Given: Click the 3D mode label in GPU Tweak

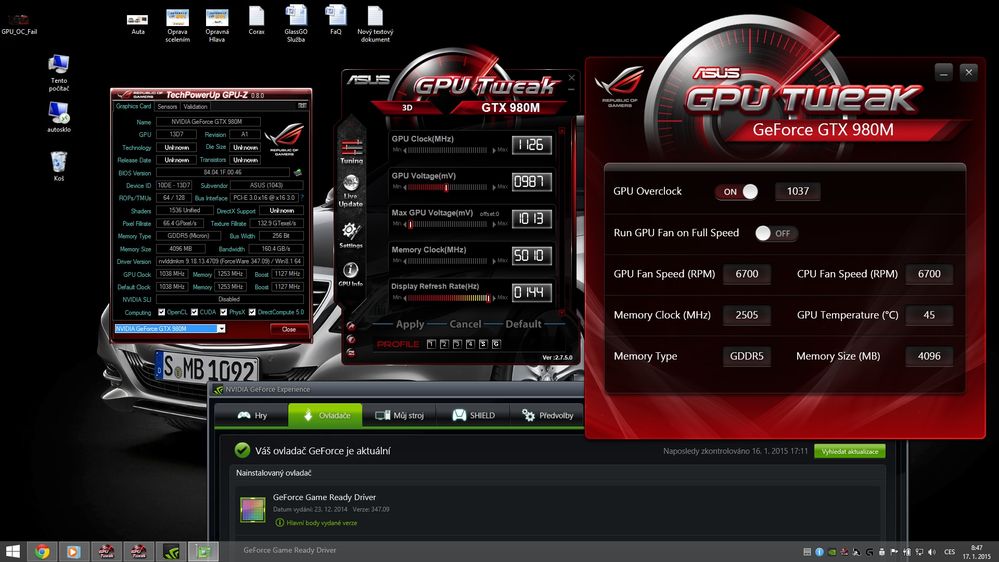Looking at the screenshot, I should pyautogui.click(x=407, y=107).
